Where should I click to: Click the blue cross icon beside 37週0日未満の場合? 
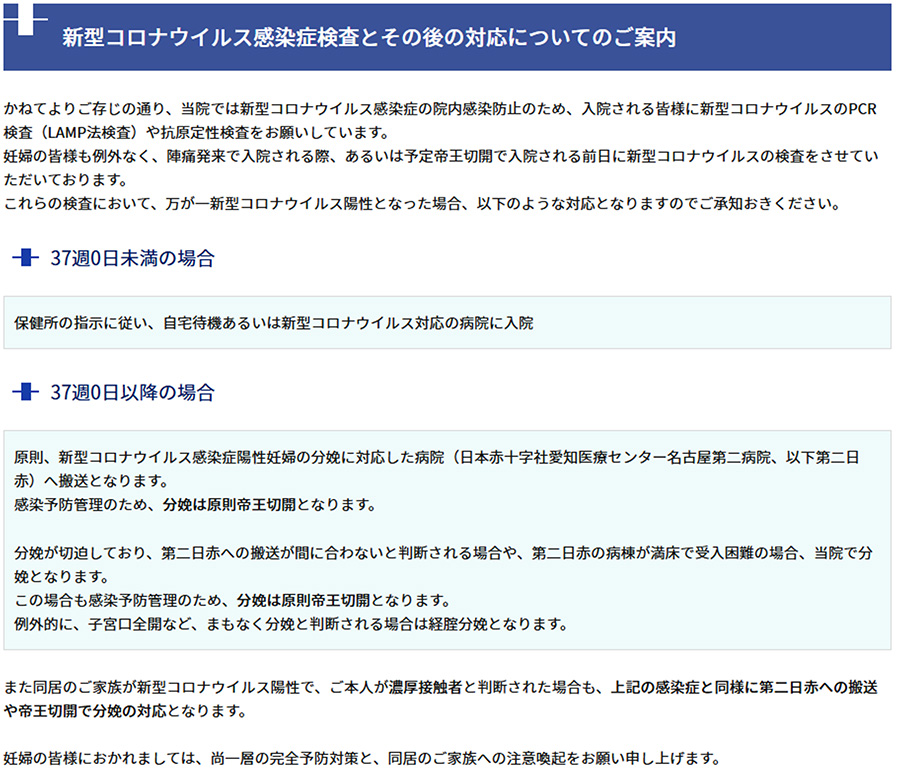click(x=26, y=259)
